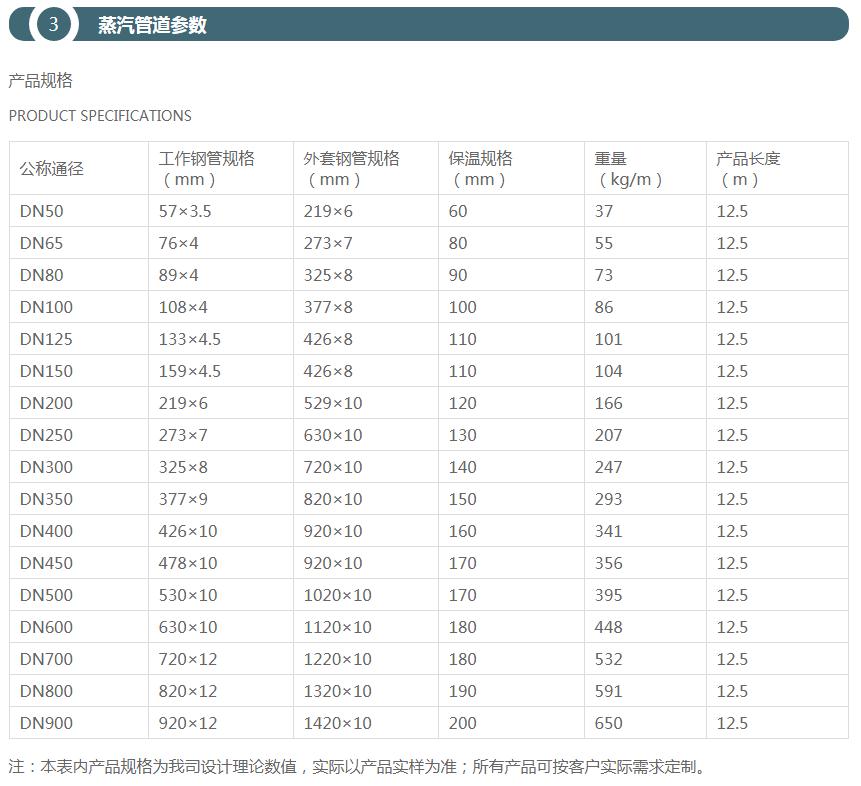Image resolution: width=861 pixels, height=786 pixels.
Task: Click the DN600 row label
Action: 46,627
